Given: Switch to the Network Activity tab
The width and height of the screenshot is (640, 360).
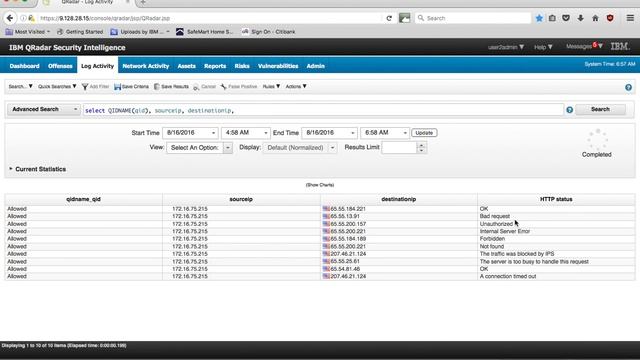Looking at the screenshot, I should (x=146, y=66).
